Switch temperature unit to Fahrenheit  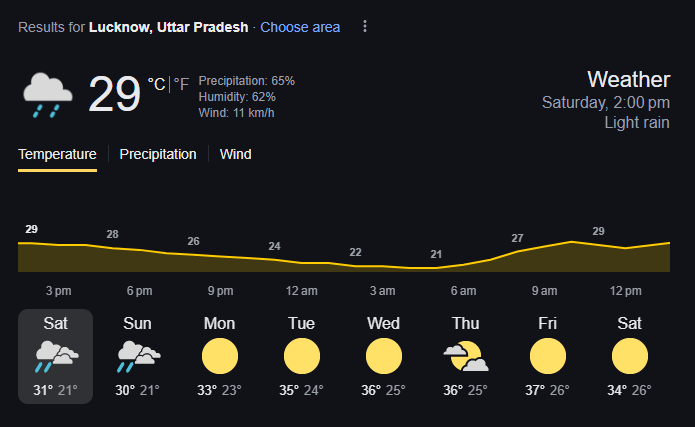[x=181, y=85]
